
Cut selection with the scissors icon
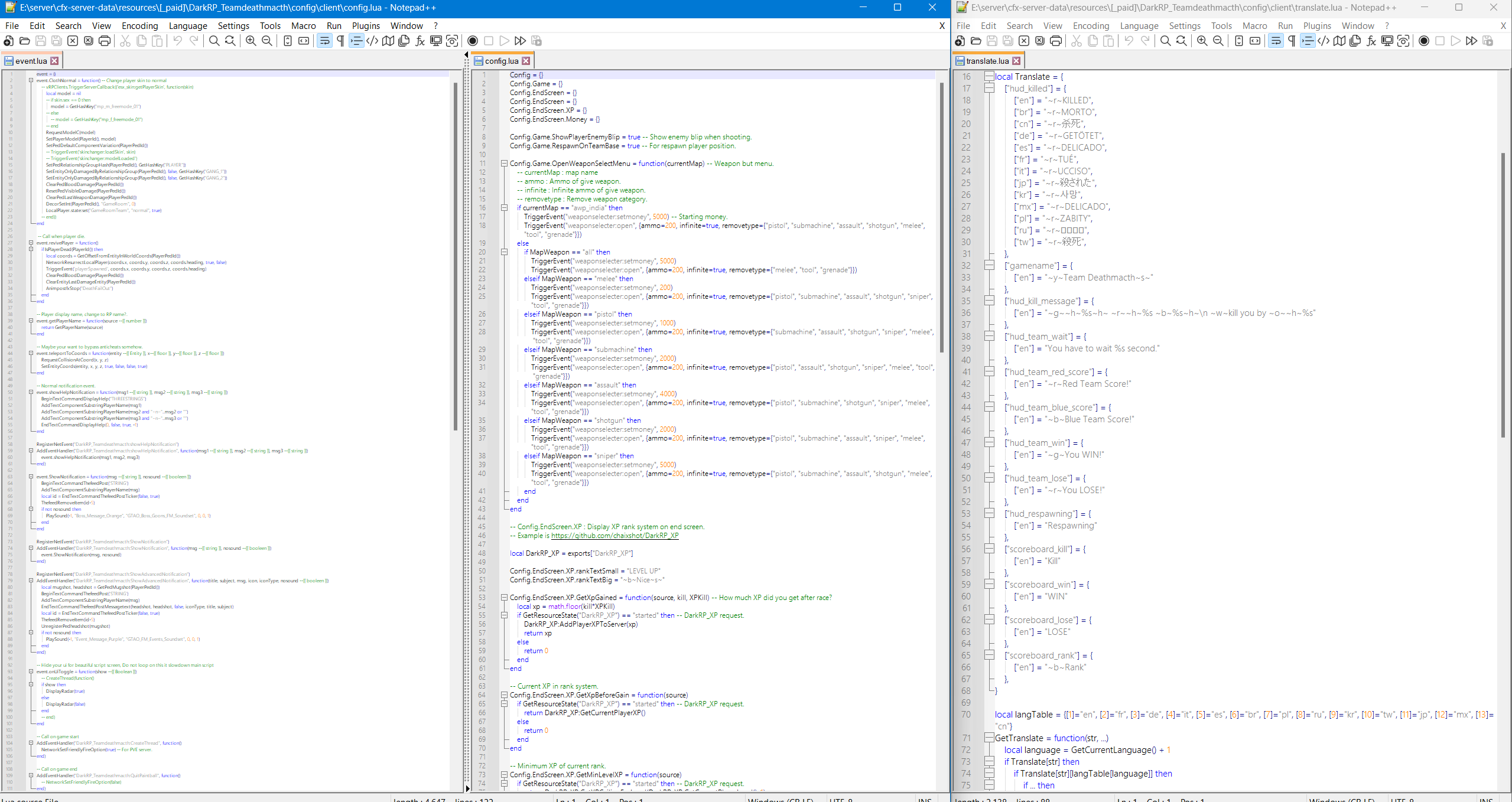pos(125,41)
